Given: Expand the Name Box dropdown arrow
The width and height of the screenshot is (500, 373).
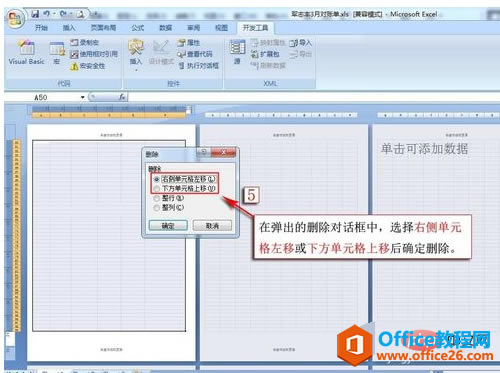Looking at the screenshot, I should (x=82, y=97).
